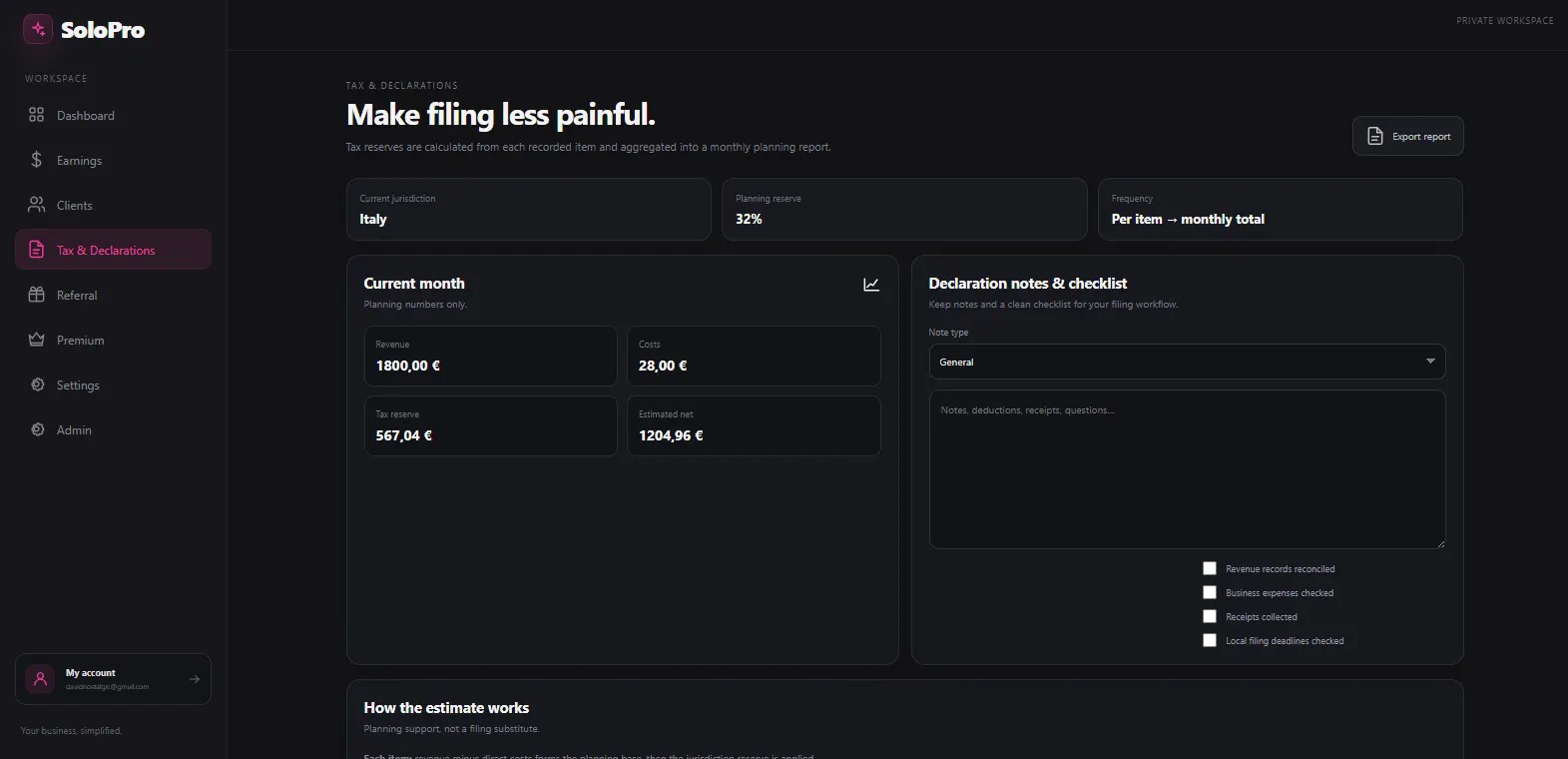Go to Earnings in the sidebar

[113, 160]
